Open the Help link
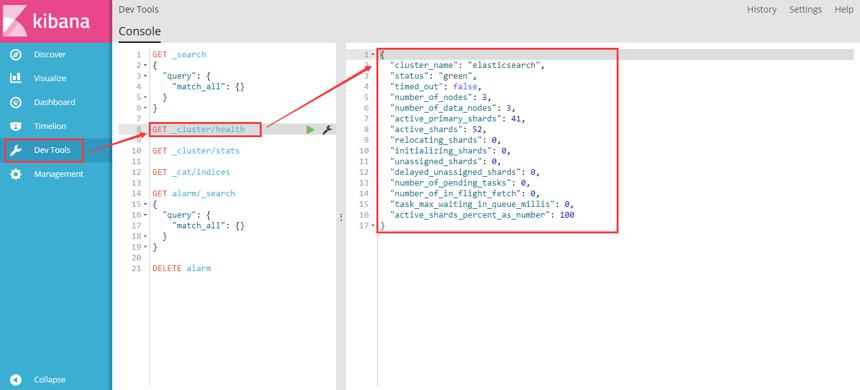The height and width of the screenshot is (390, 860). 844,9
